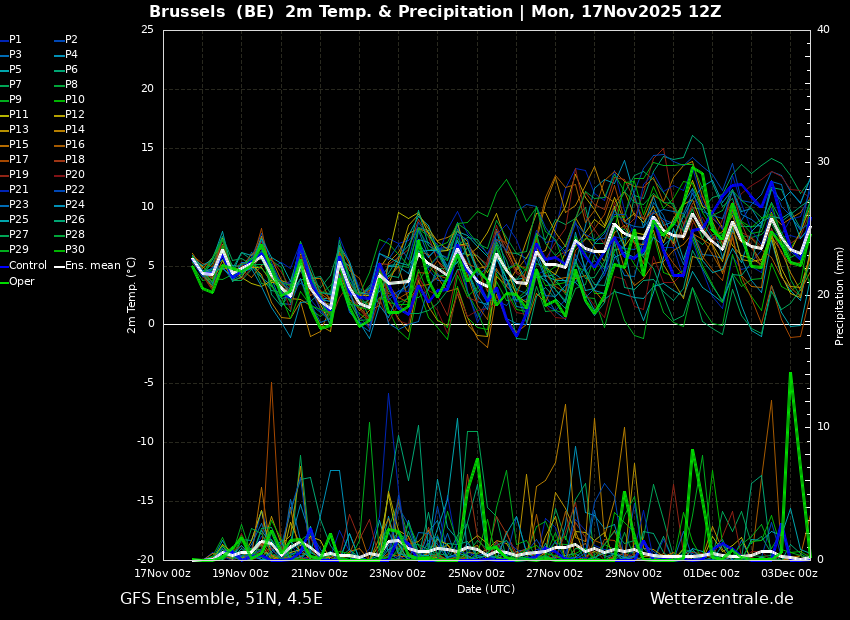
Task: Click the 03Dec 00z date tick label
Action: pos(789,573)
